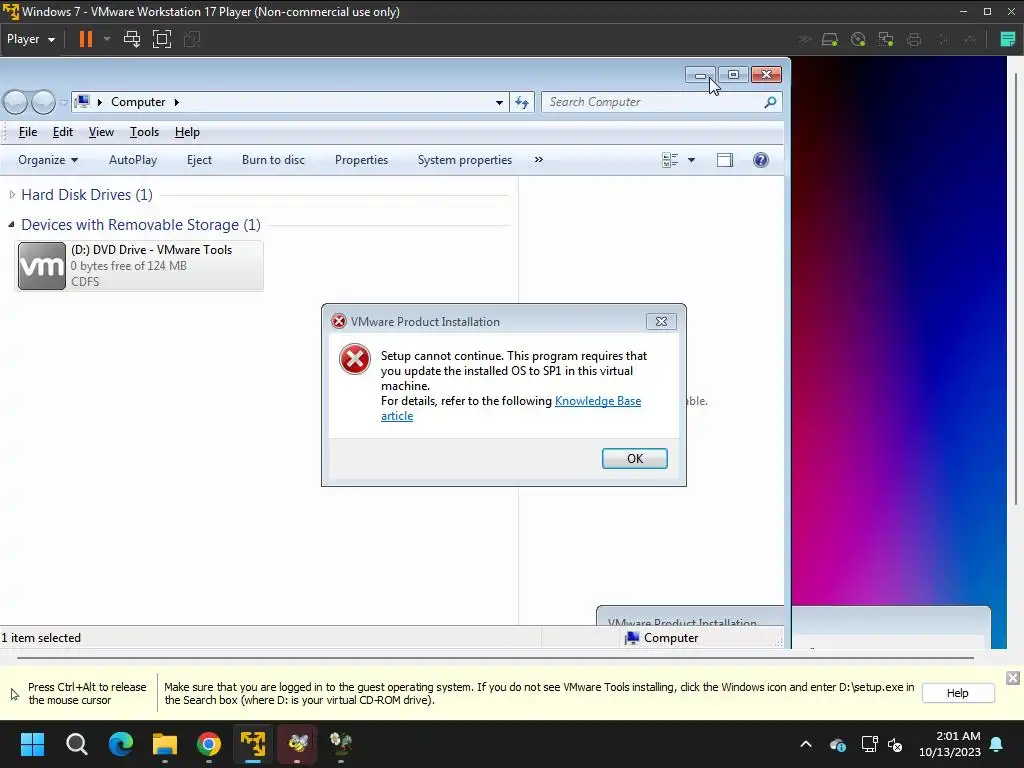Viewport: 1024px width, 768px height.
Task: Launch Microsoft Edge from taskbar
Action: point(121,744)
